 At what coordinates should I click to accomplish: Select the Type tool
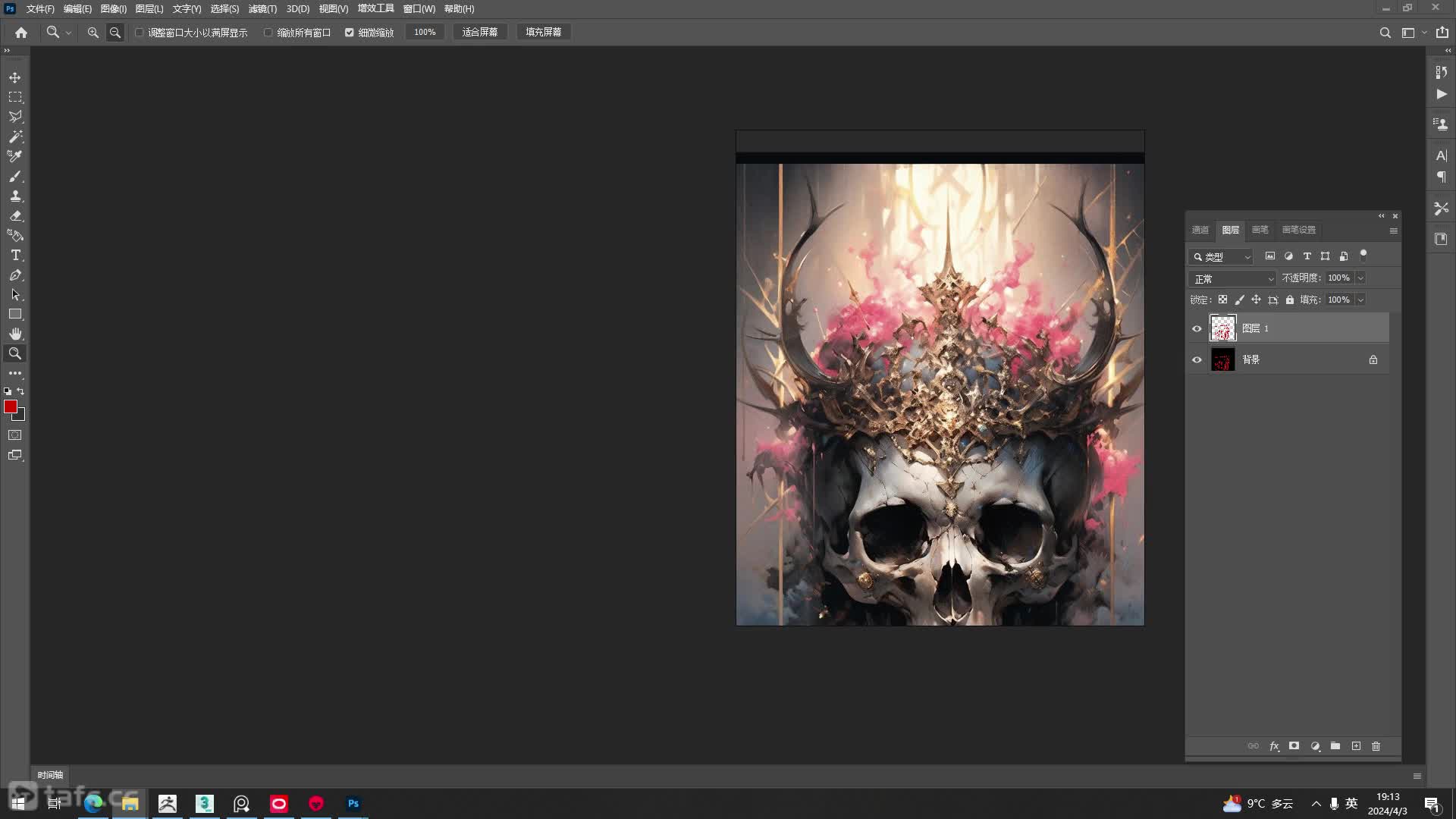pos(15,255)
